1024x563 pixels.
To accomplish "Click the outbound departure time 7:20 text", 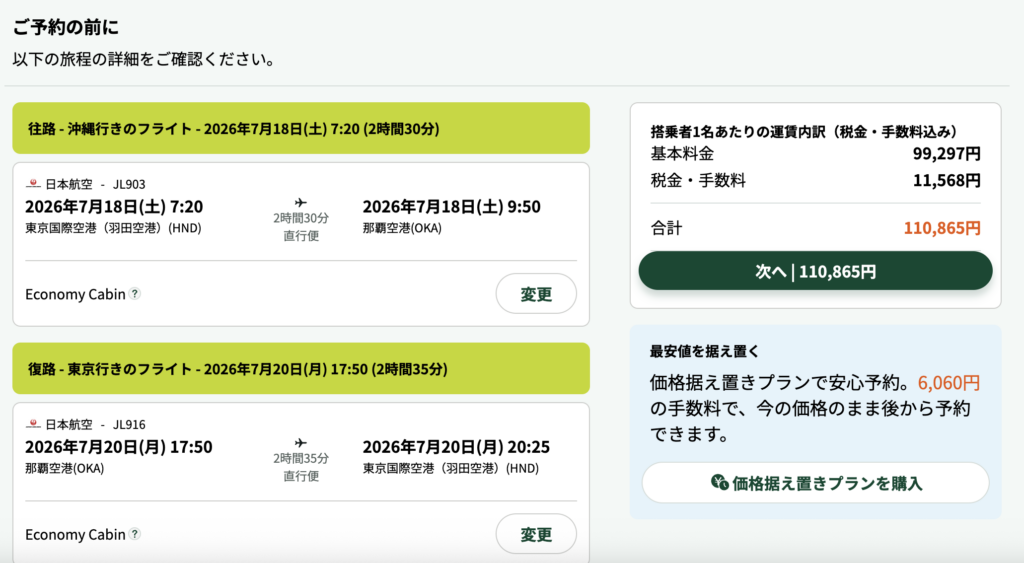I will point(186,207).
